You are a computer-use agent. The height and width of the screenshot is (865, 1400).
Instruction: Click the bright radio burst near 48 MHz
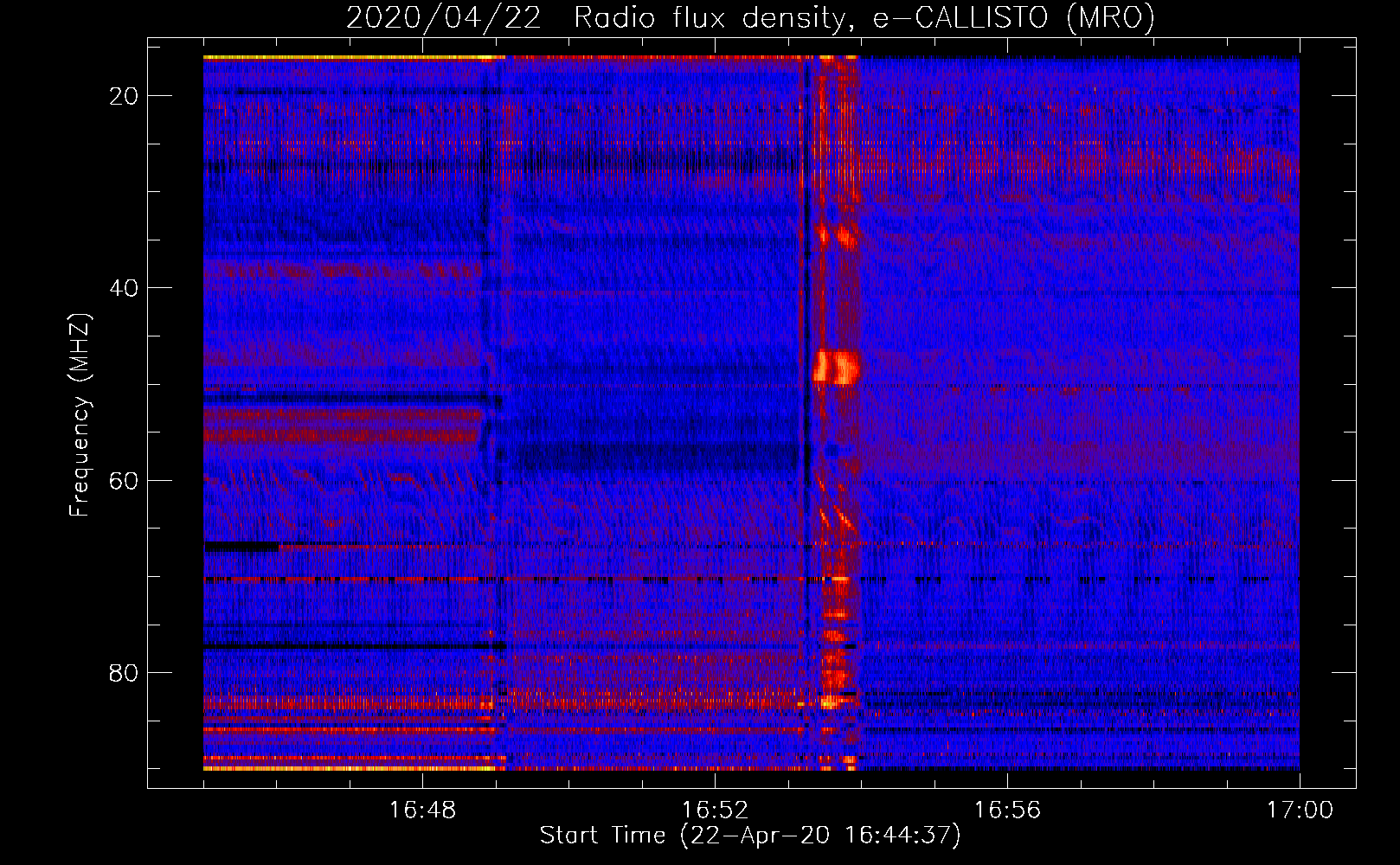click(x=836, y=367)
